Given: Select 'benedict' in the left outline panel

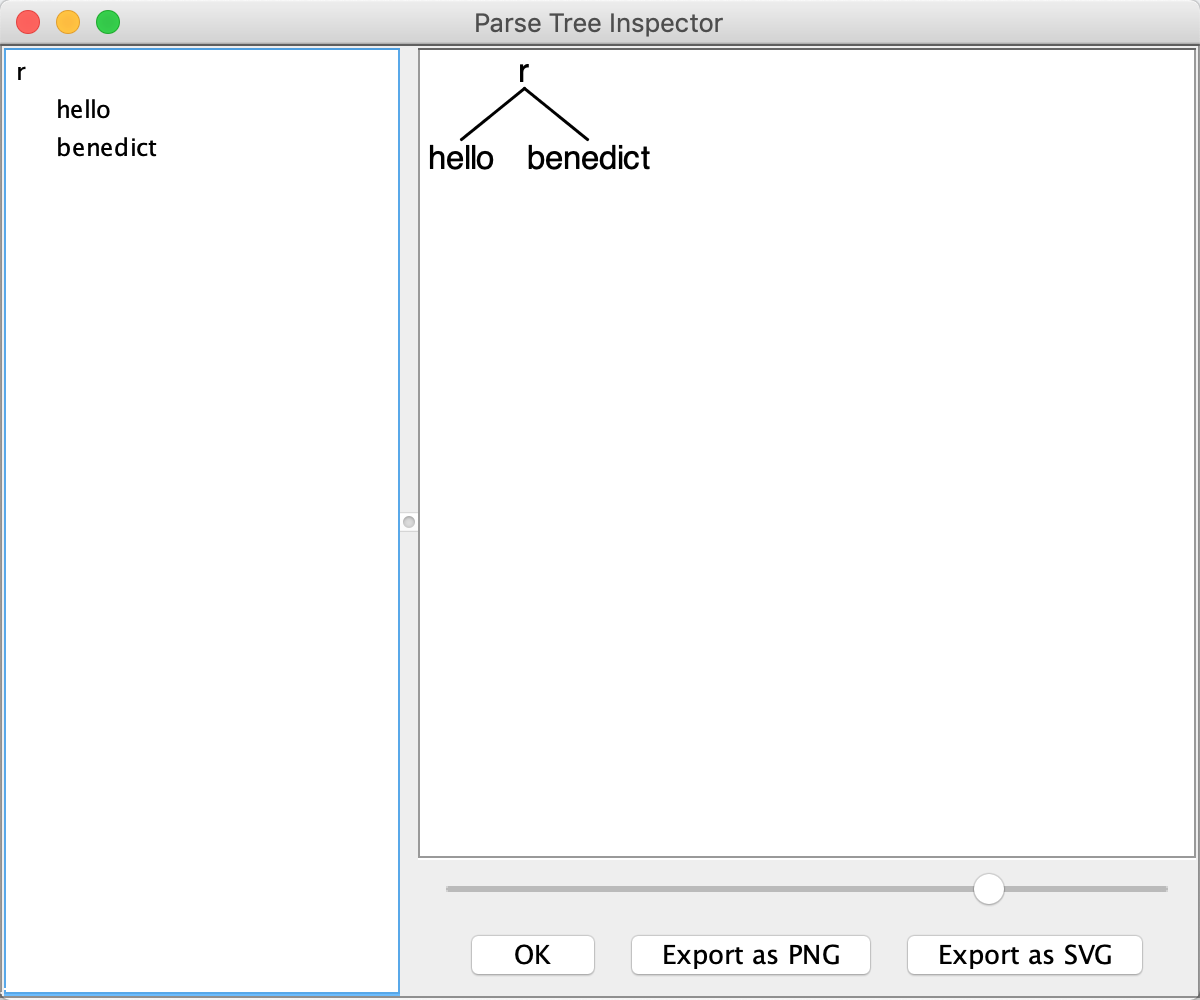Looking at the screenshot, I should (x=106, y=148).
